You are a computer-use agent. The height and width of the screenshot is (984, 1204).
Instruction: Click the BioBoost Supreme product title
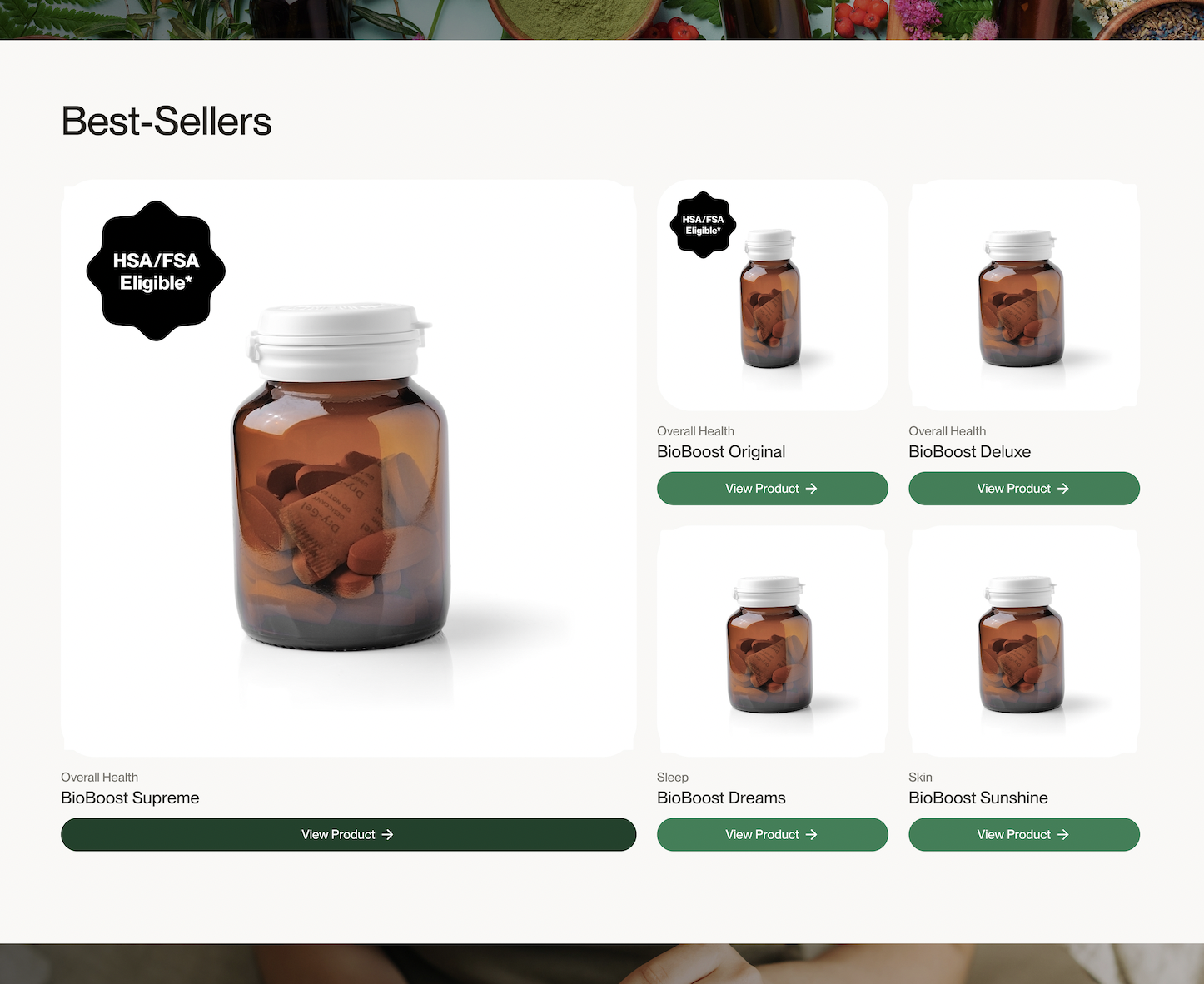pyautogui.click(x=130, y=798)
